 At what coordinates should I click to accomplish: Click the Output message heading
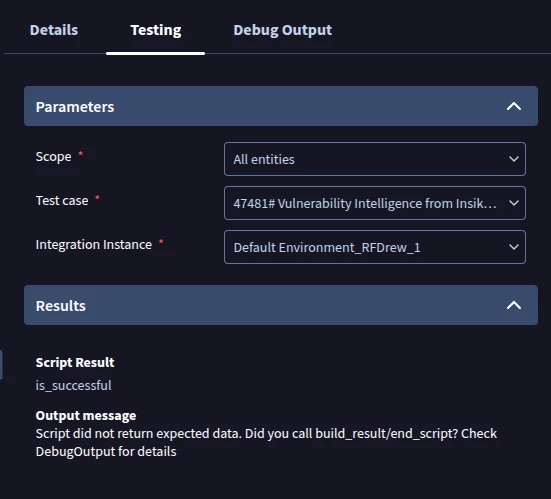pos(86,416)
